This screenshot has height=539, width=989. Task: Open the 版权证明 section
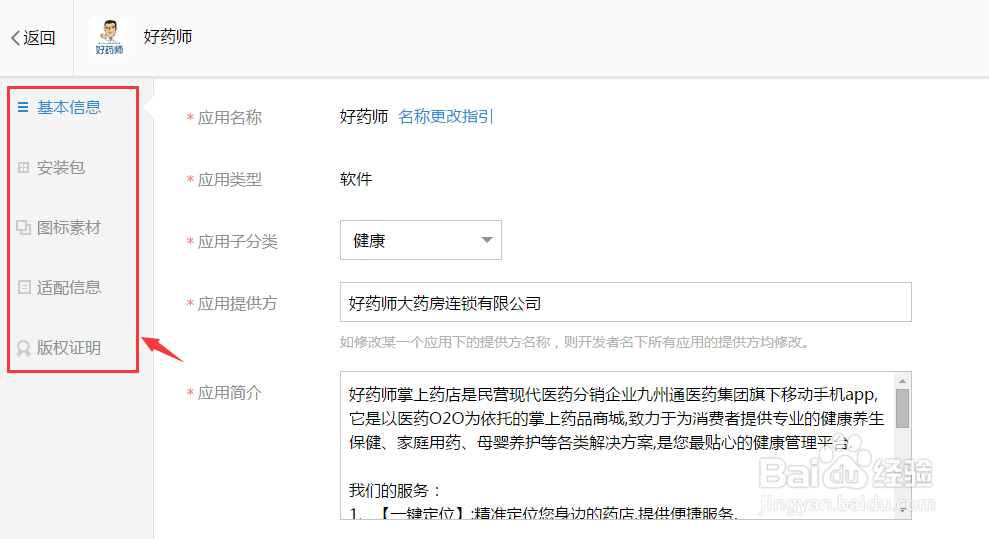pos(68,348)
